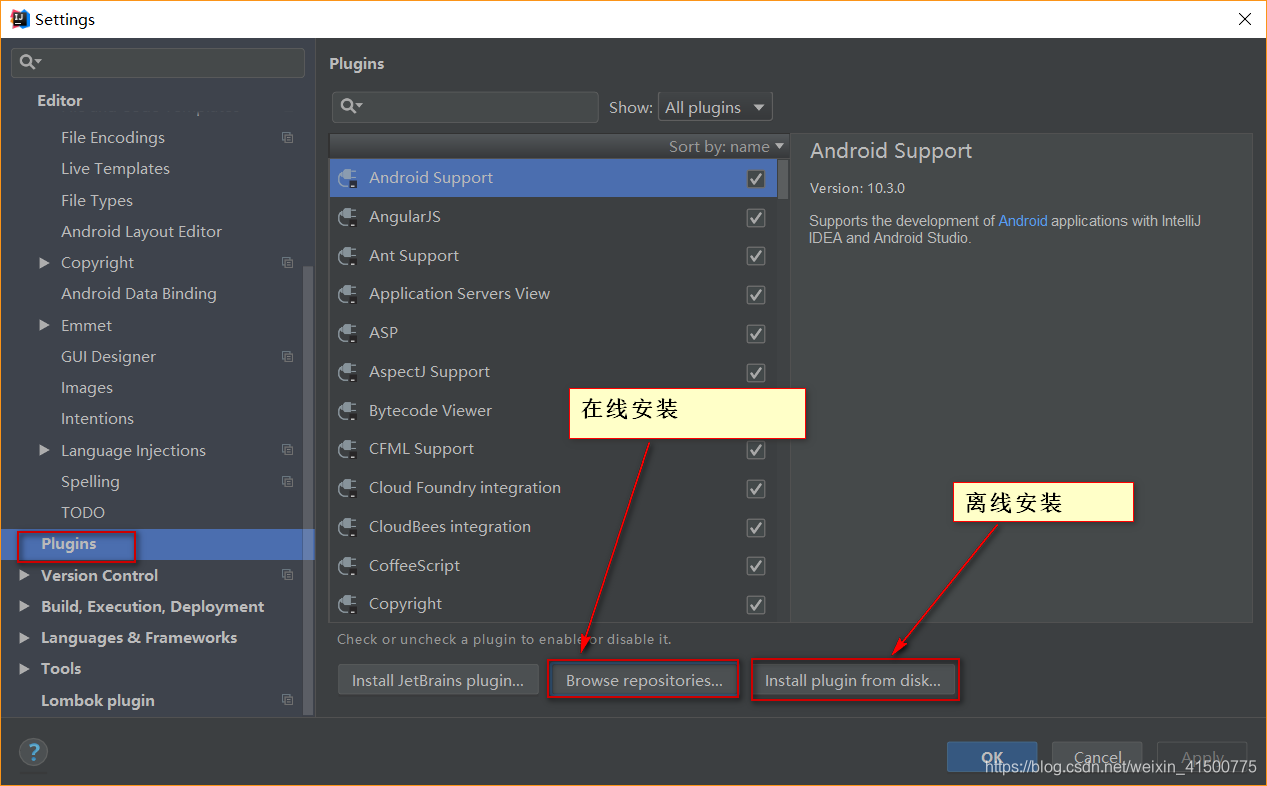Expand Languages & Frameworks section
This screenshot has width=1267, height=786.
point(24,637)
